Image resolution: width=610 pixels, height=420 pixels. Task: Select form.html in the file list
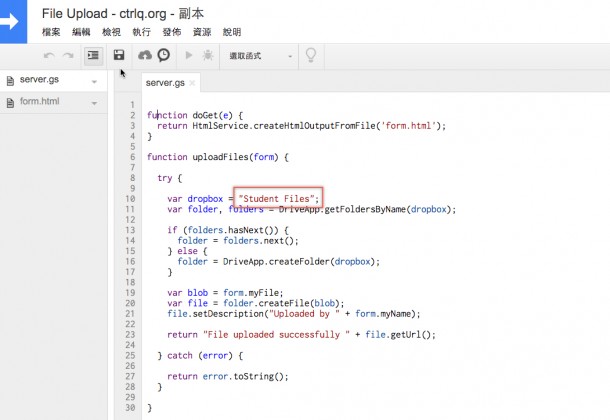39,102
